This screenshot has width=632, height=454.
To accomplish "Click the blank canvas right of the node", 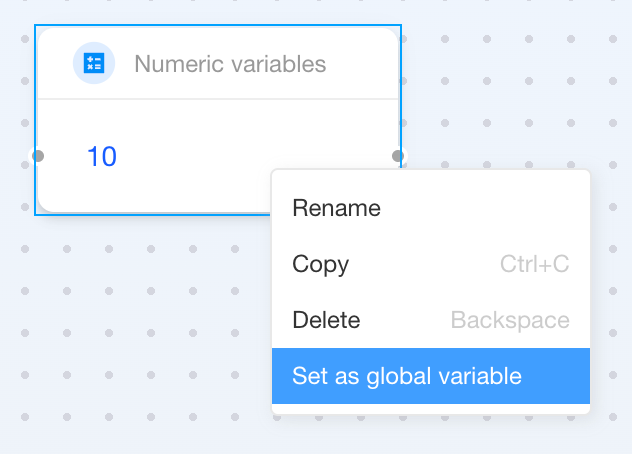I will click(510, 90).
